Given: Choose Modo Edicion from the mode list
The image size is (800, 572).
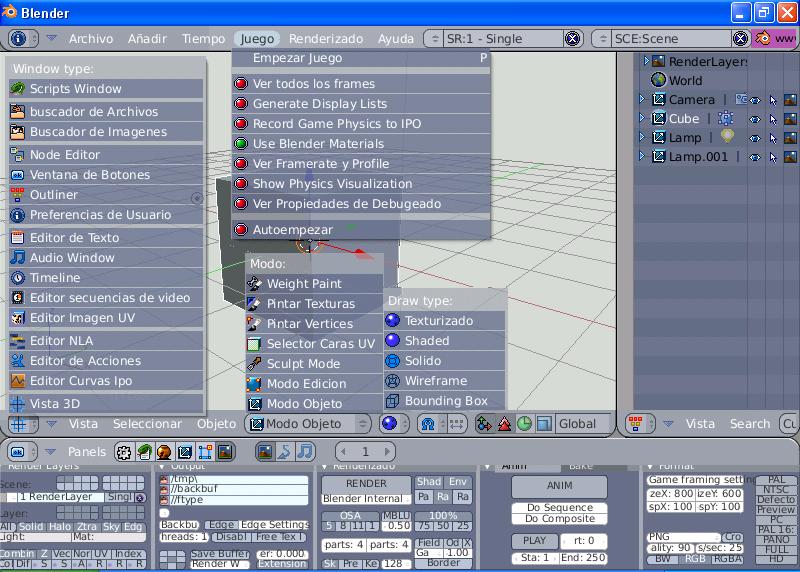Looking at the screenshot, I should tap(314, 384).
